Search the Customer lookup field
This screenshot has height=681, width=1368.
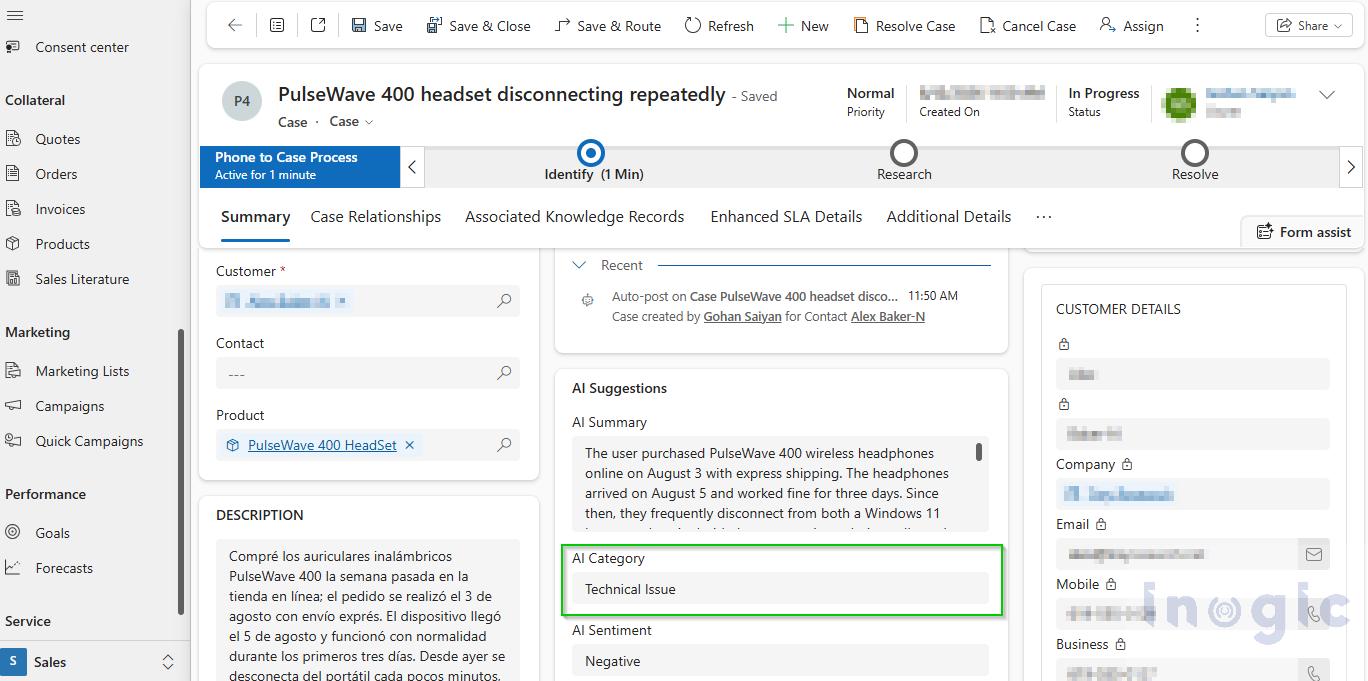504,301
